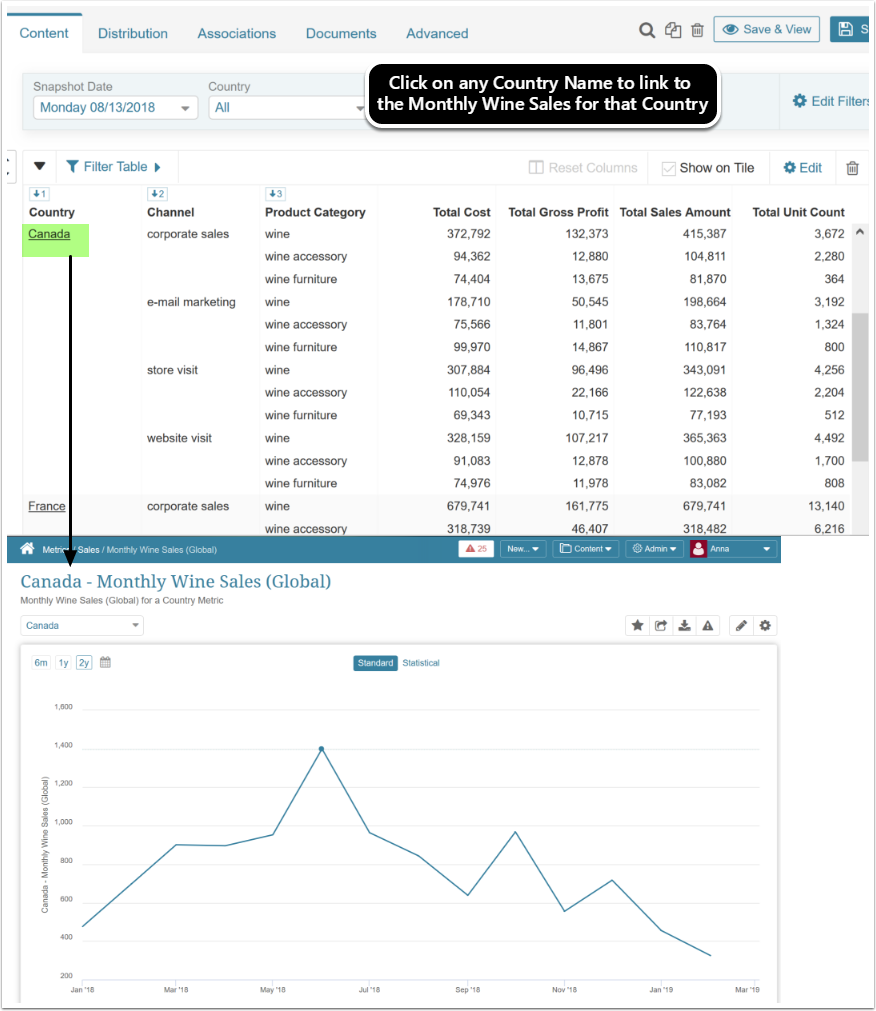The height and width of the screenshot is (1011, 876).
Task: Open the Associations tab
Action: [236, 33]
